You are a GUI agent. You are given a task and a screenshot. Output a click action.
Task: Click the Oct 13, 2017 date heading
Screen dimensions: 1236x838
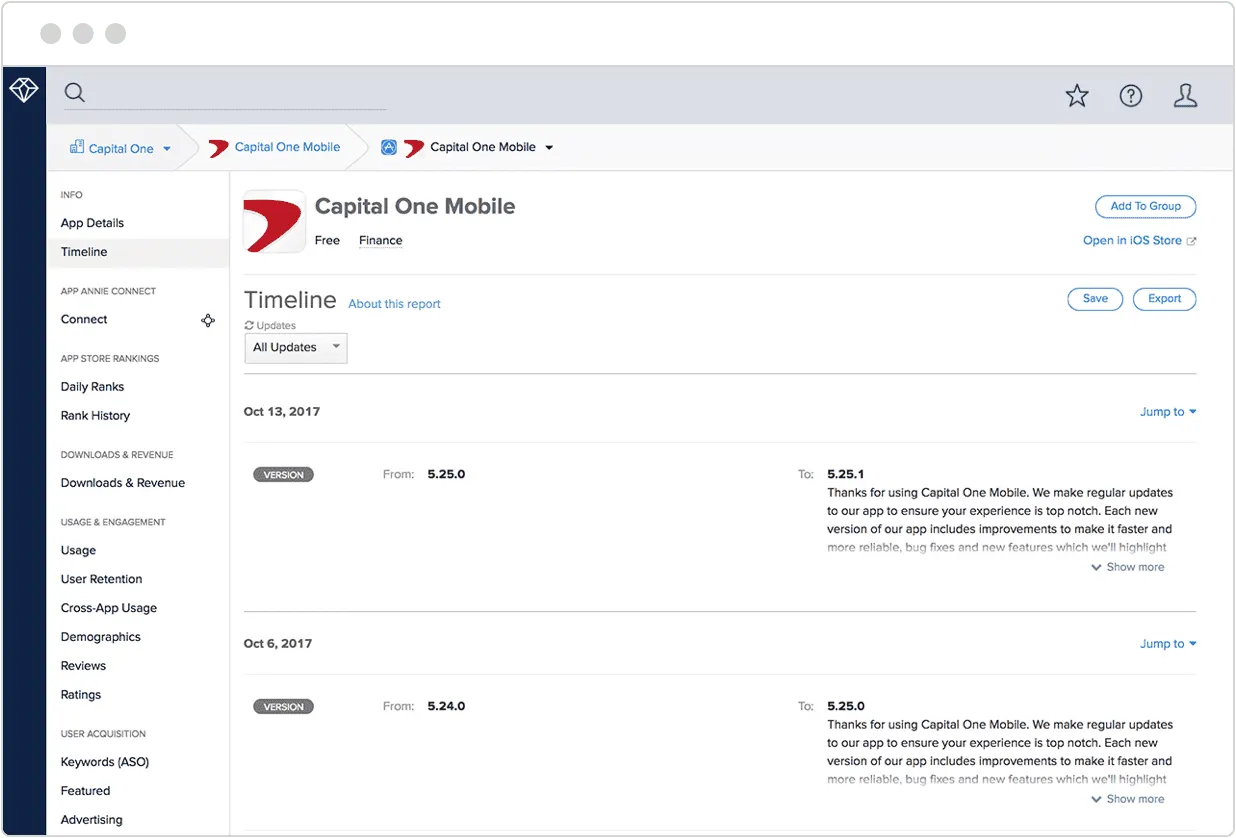point(282,412)
